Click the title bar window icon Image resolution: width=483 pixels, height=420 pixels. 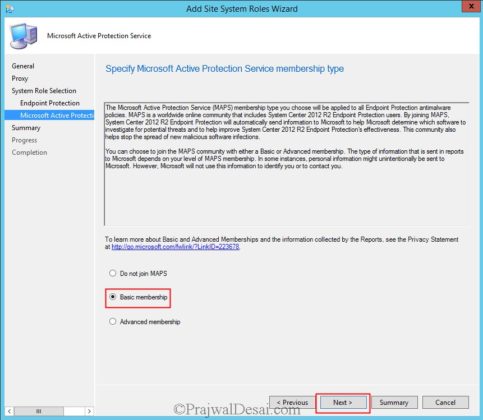[x=9, y=9]
